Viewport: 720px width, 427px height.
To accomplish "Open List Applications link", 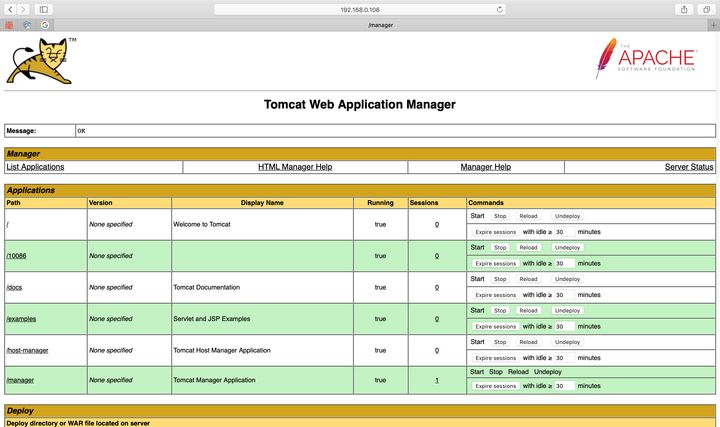I will click(35, 167).
